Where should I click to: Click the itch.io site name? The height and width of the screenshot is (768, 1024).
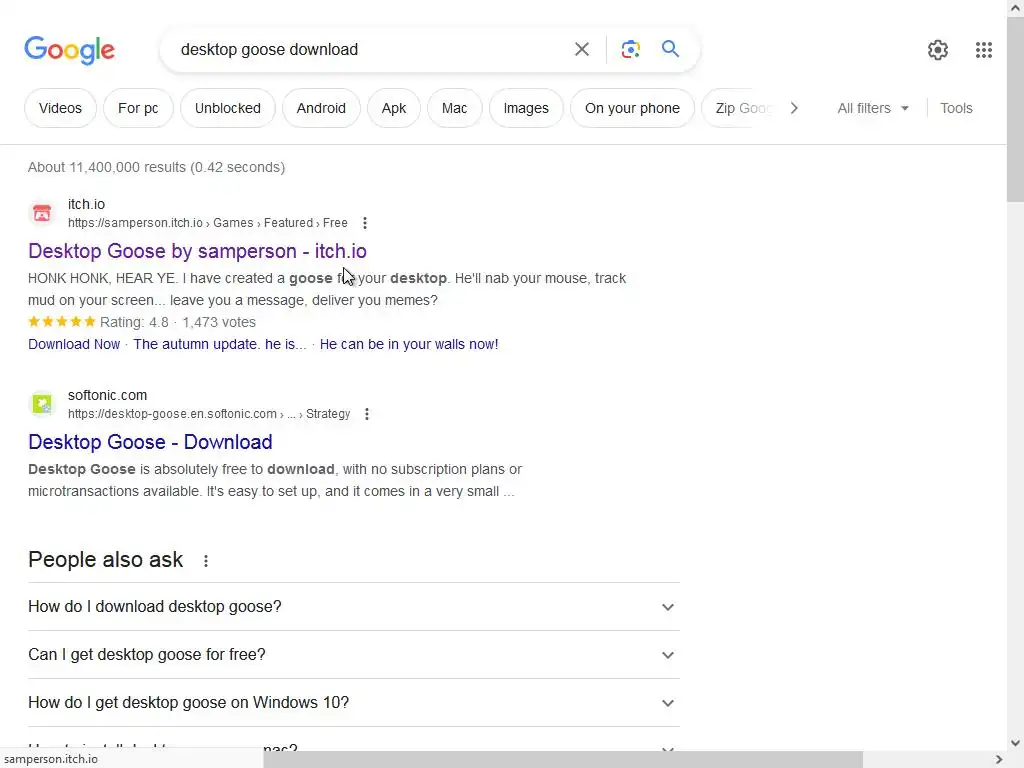(x=86, y=204)
